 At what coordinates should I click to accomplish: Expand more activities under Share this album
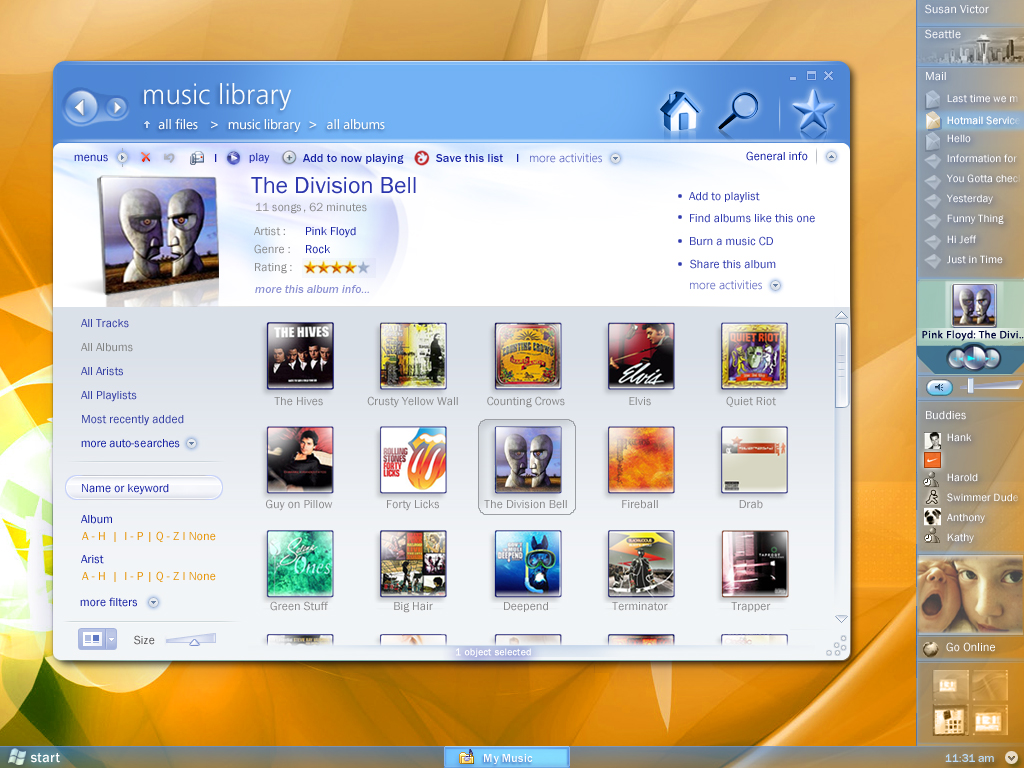click(x=775, y=285)
